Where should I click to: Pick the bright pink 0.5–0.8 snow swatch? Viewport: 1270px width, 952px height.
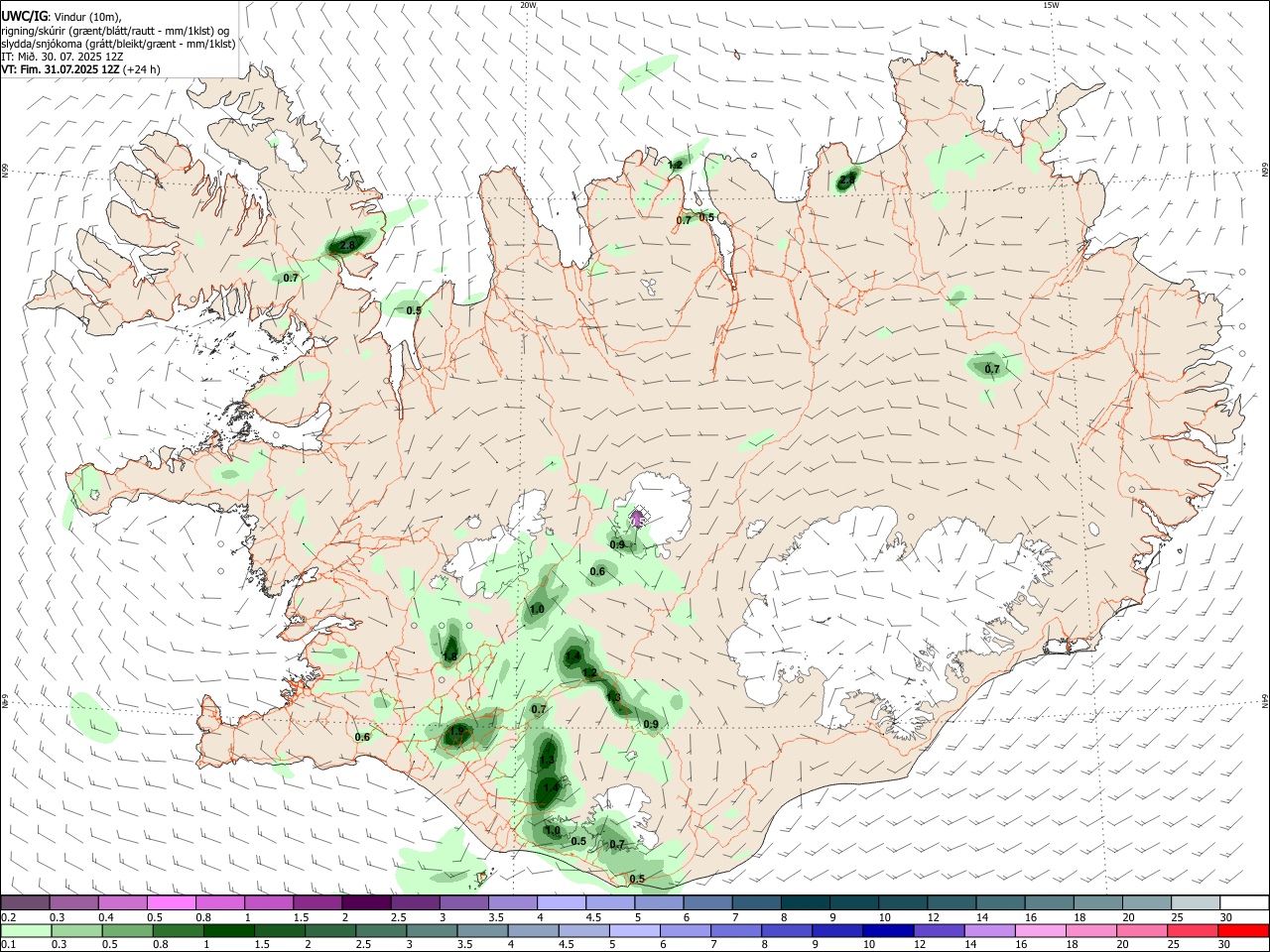pos(172,903)
